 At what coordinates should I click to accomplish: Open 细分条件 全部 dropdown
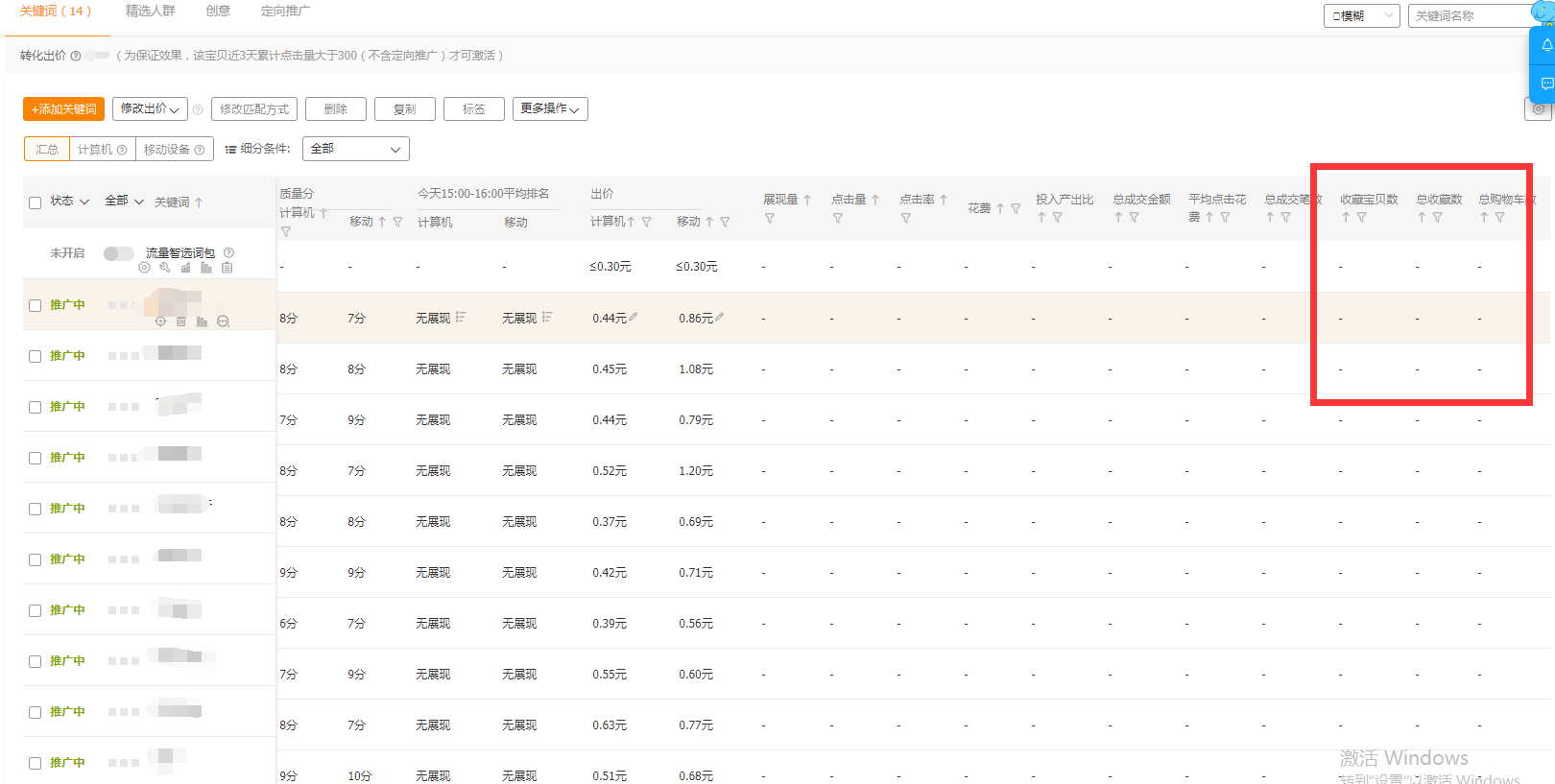point(355,149)
